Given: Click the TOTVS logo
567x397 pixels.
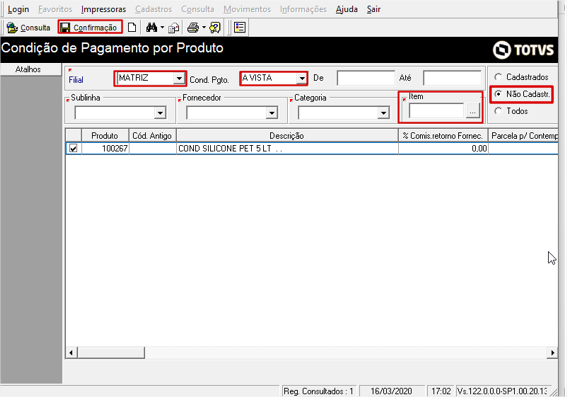Looking at the screenshot, I should [x=523, y=50].
